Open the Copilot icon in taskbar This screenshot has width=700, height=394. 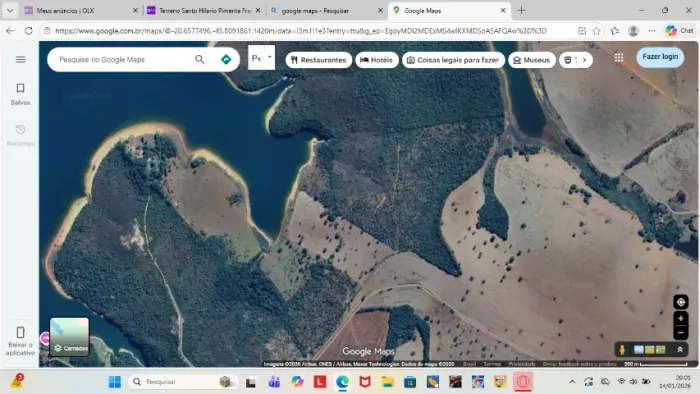297,382
